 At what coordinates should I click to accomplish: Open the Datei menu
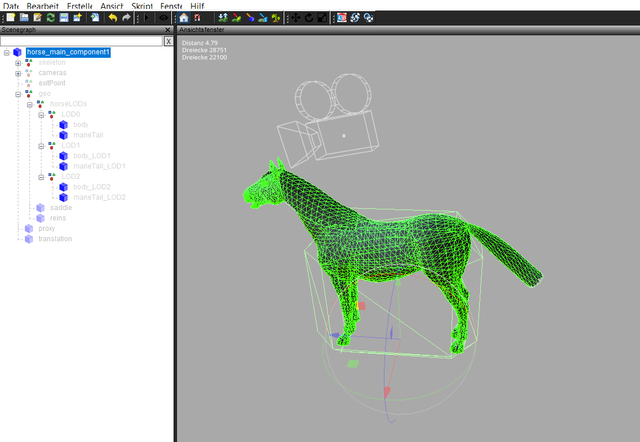pos(11,6)
